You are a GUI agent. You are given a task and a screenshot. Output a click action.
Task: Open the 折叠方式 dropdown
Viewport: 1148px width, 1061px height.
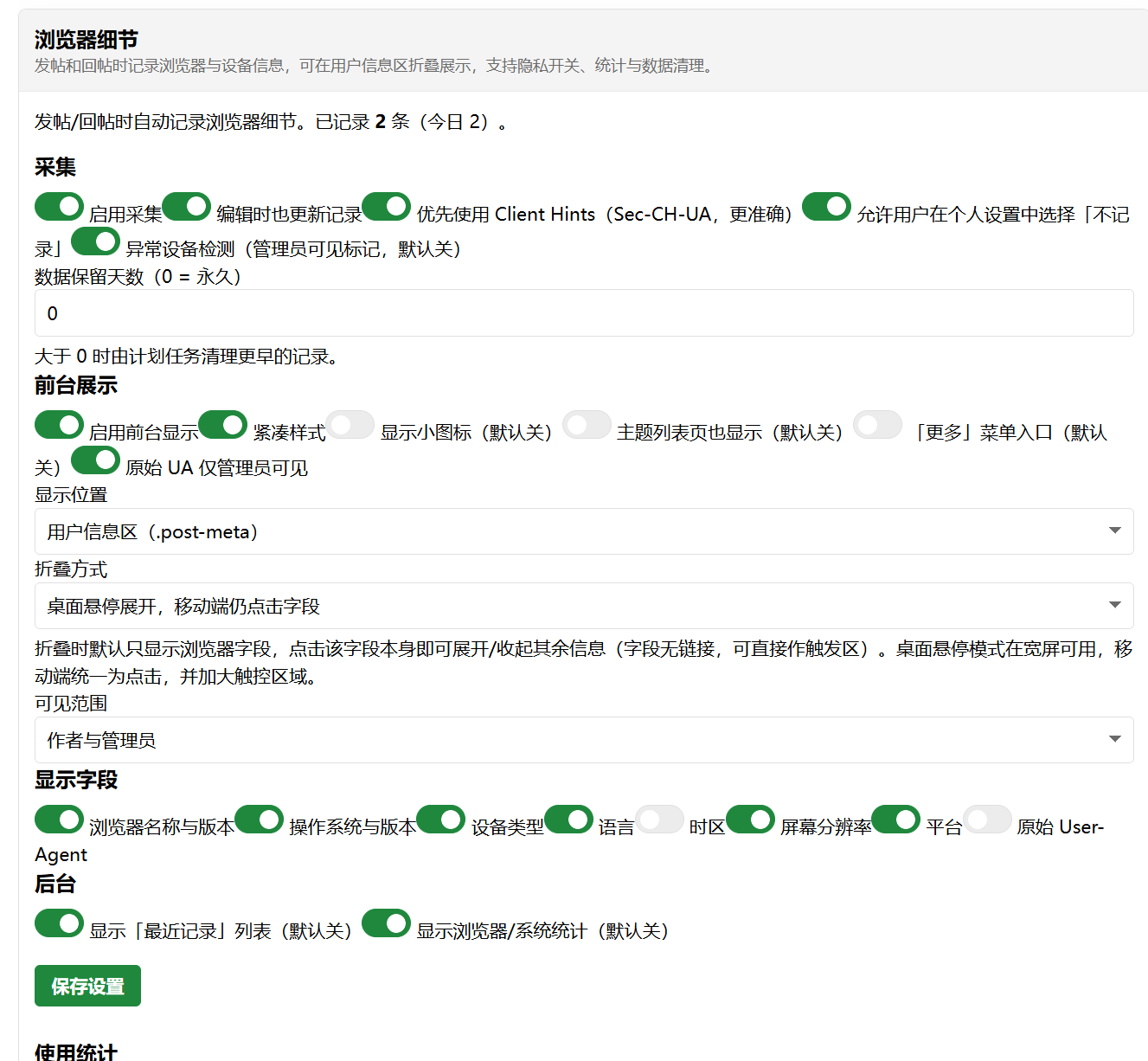tap(584, 606)
